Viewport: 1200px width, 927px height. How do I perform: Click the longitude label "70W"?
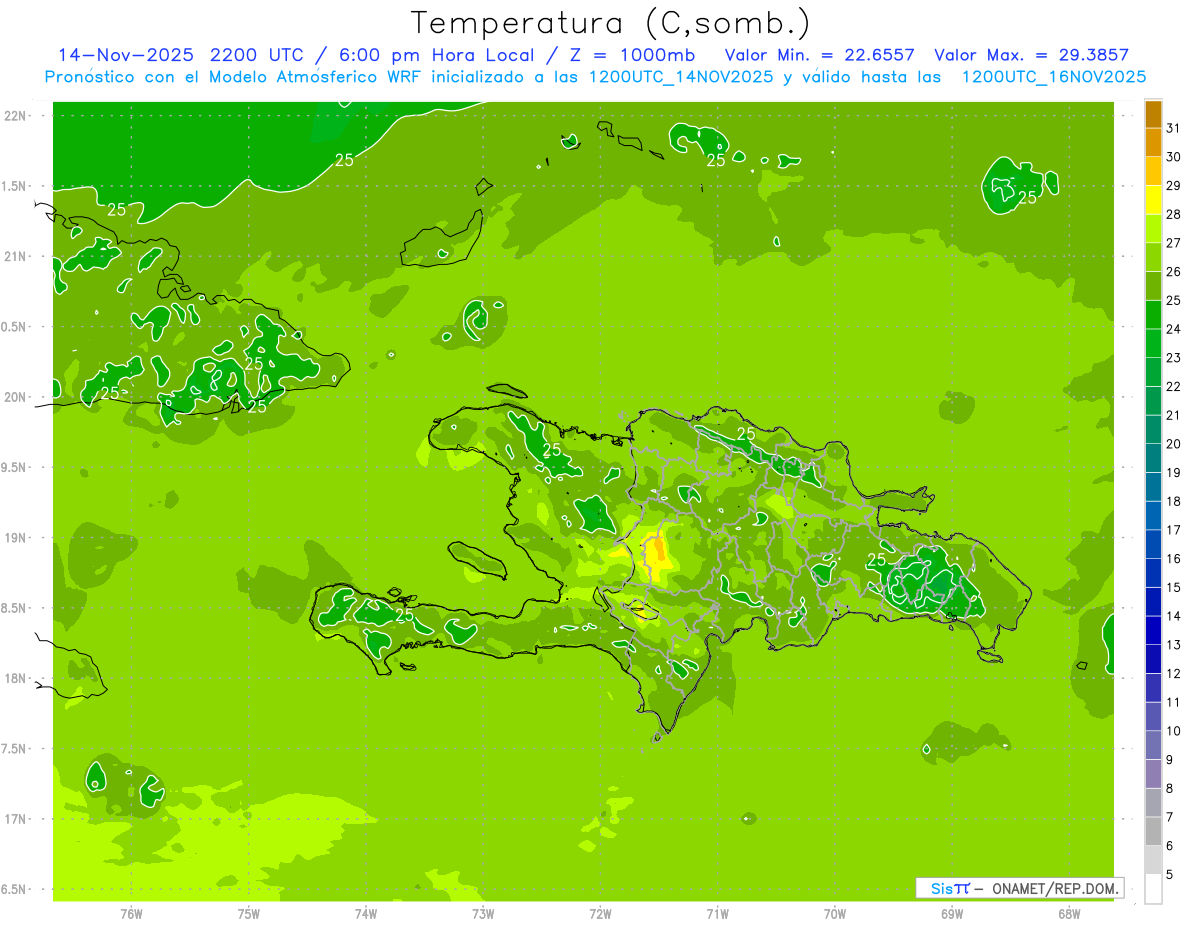pos(835,914)
